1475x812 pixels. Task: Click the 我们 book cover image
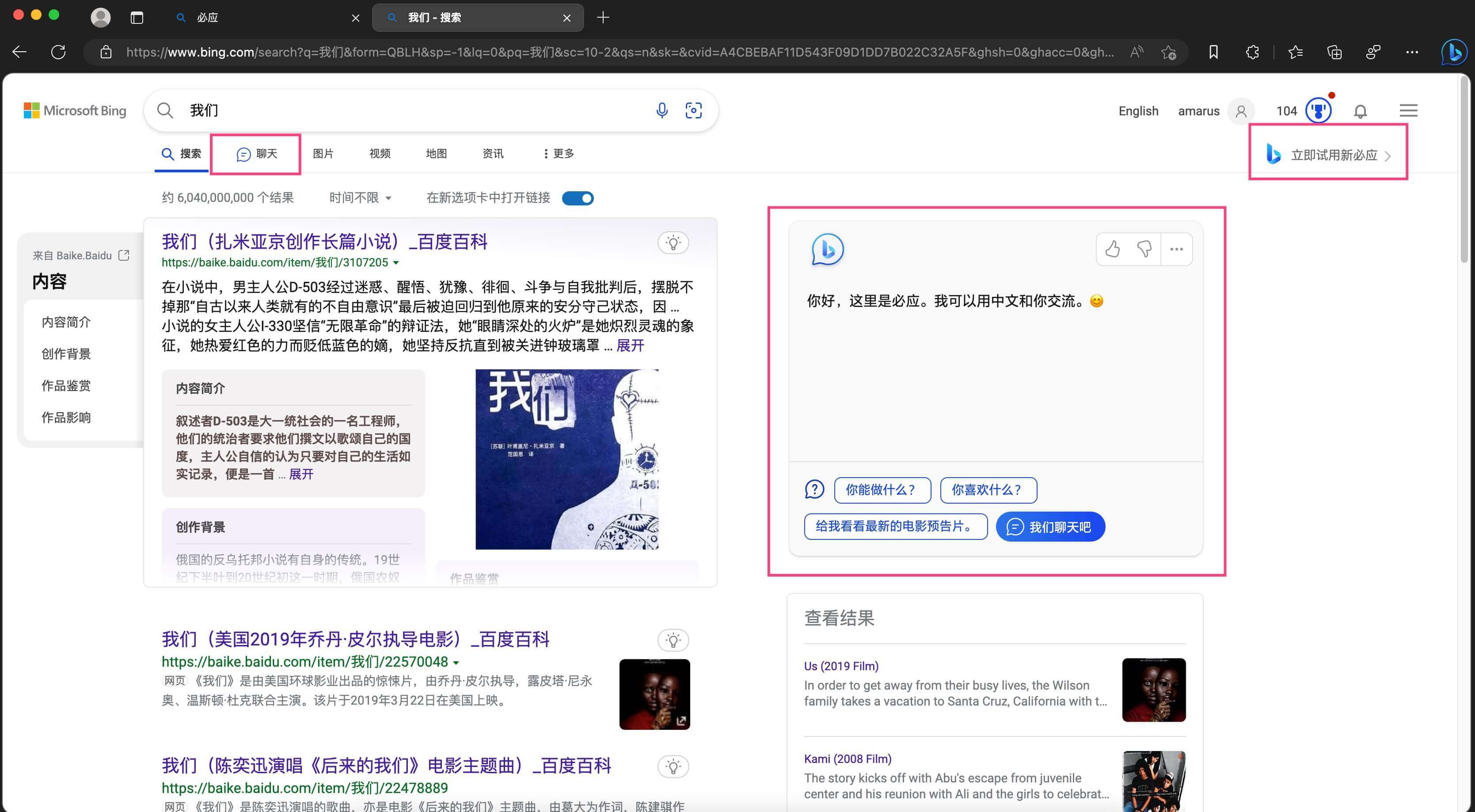click(566, 459)
